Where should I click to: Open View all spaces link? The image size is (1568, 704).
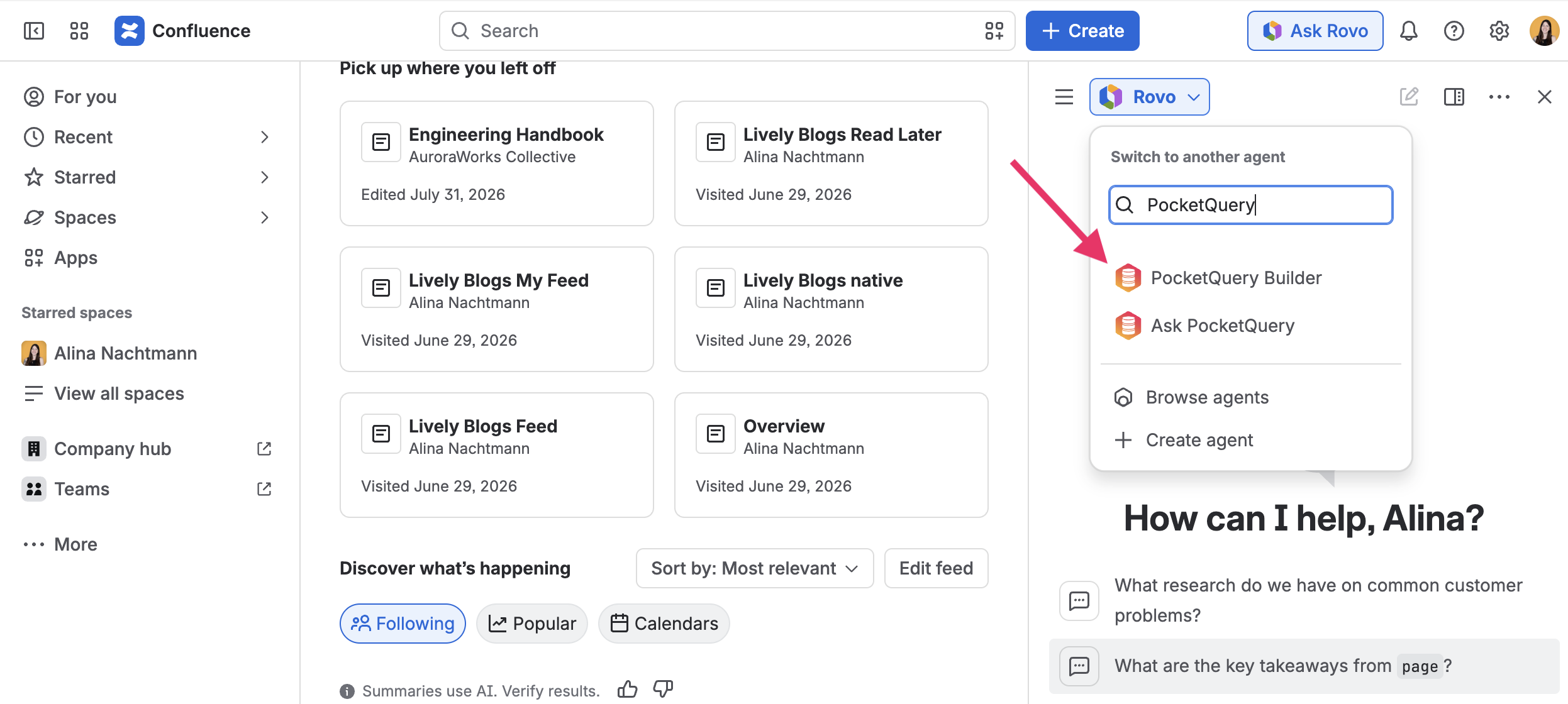pos(150,393)
